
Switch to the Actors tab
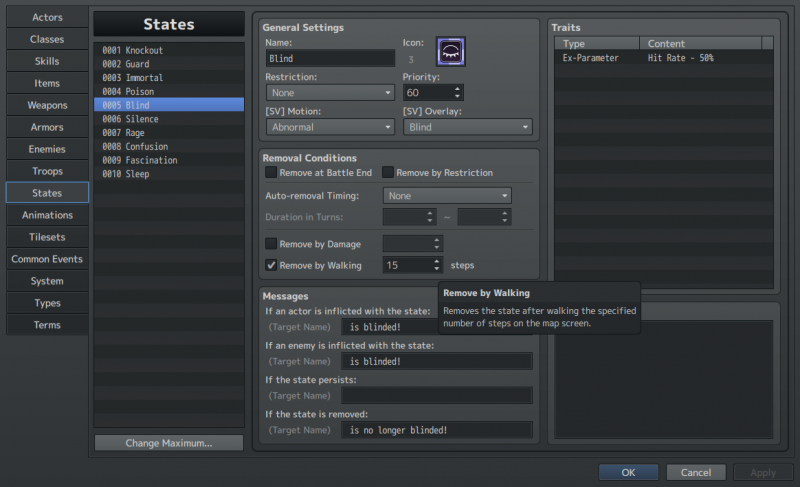click(x=47, y=17)
